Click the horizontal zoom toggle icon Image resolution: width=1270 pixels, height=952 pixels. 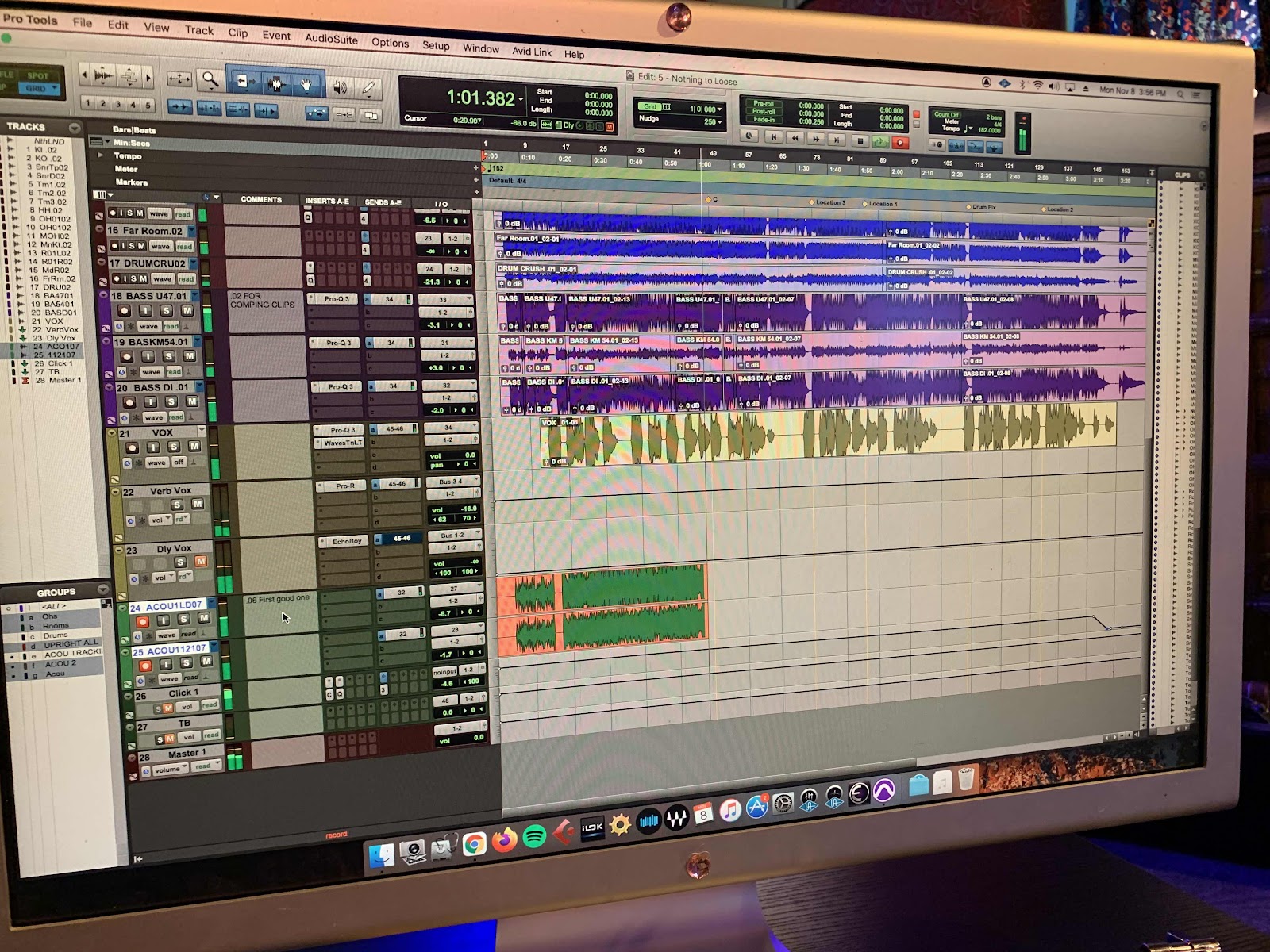pyautogui.click(x=179, y=77)
